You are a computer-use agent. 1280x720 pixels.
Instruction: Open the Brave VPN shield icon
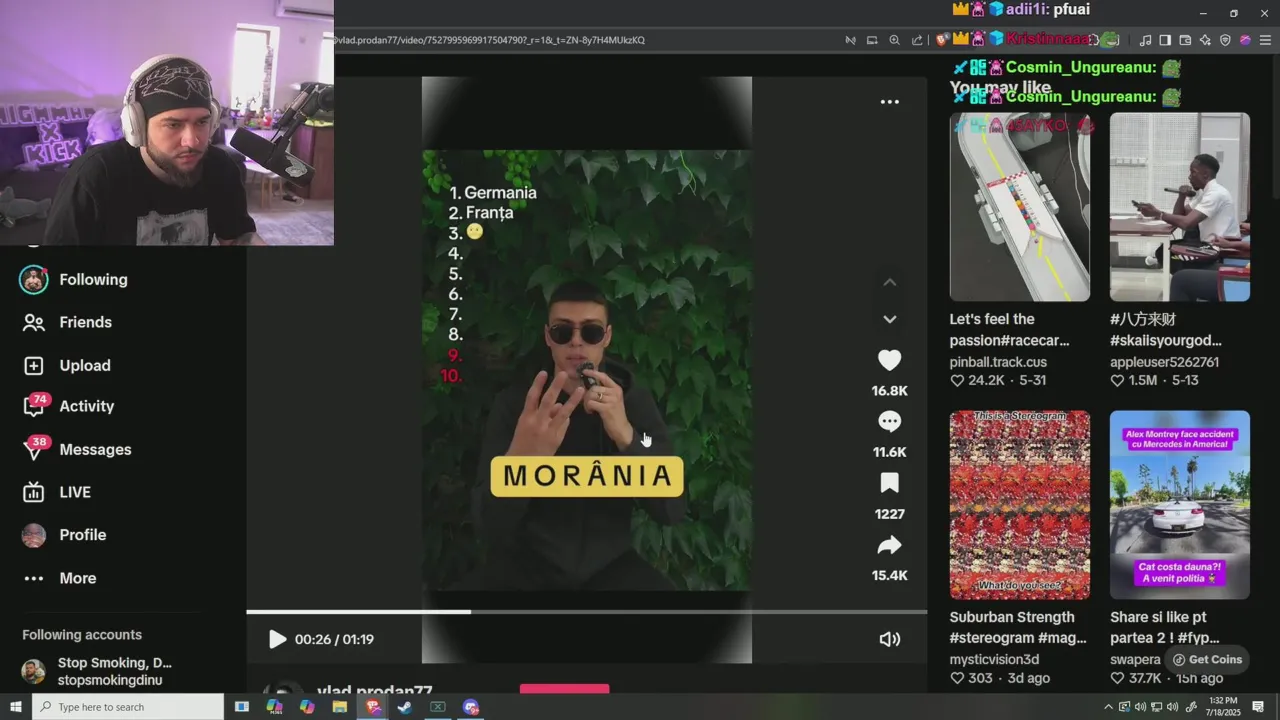pos(1225,40)
